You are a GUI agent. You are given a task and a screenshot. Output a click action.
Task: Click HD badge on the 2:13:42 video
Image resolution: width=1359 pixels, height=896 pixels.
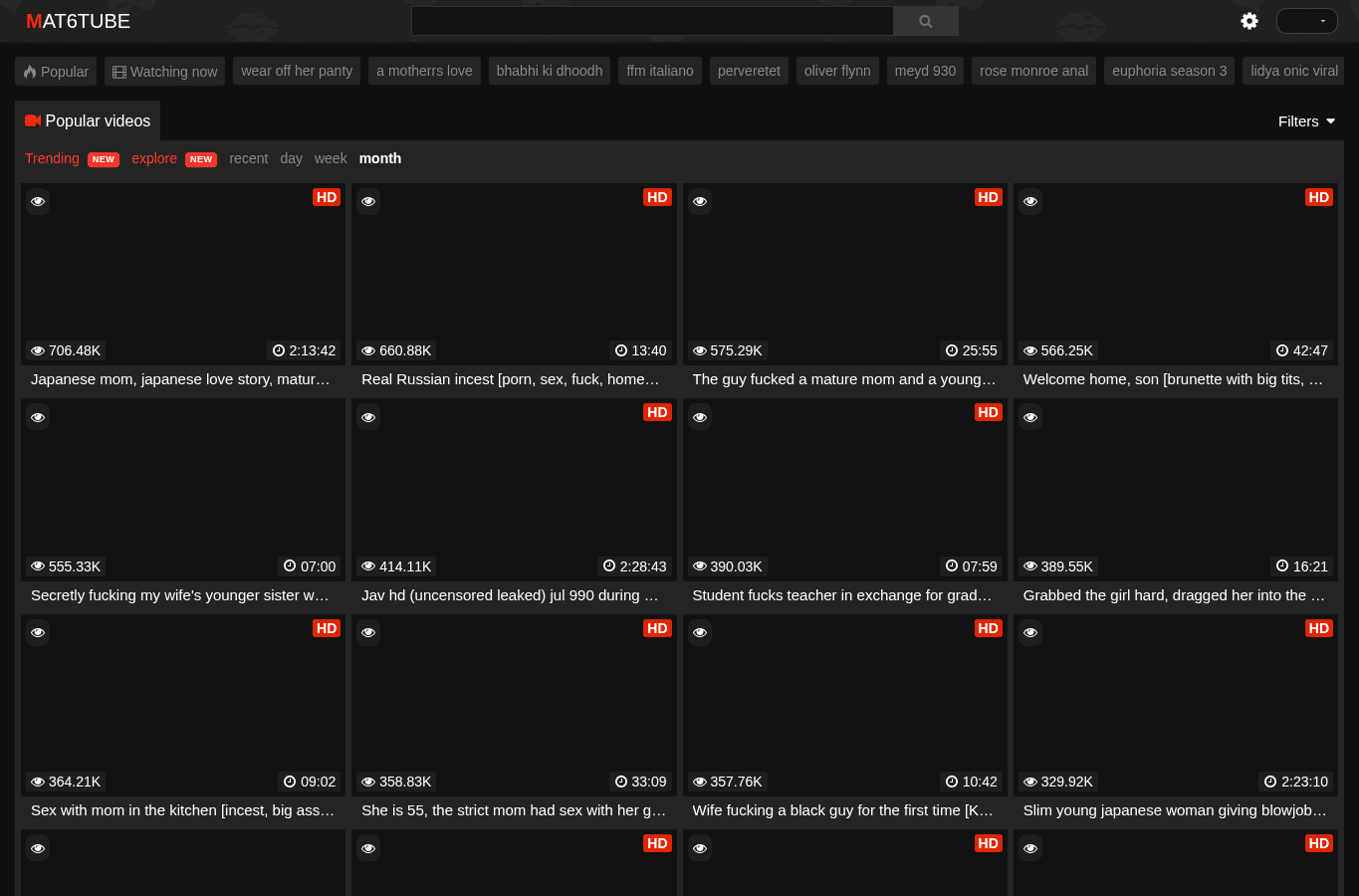pos(327,197)
